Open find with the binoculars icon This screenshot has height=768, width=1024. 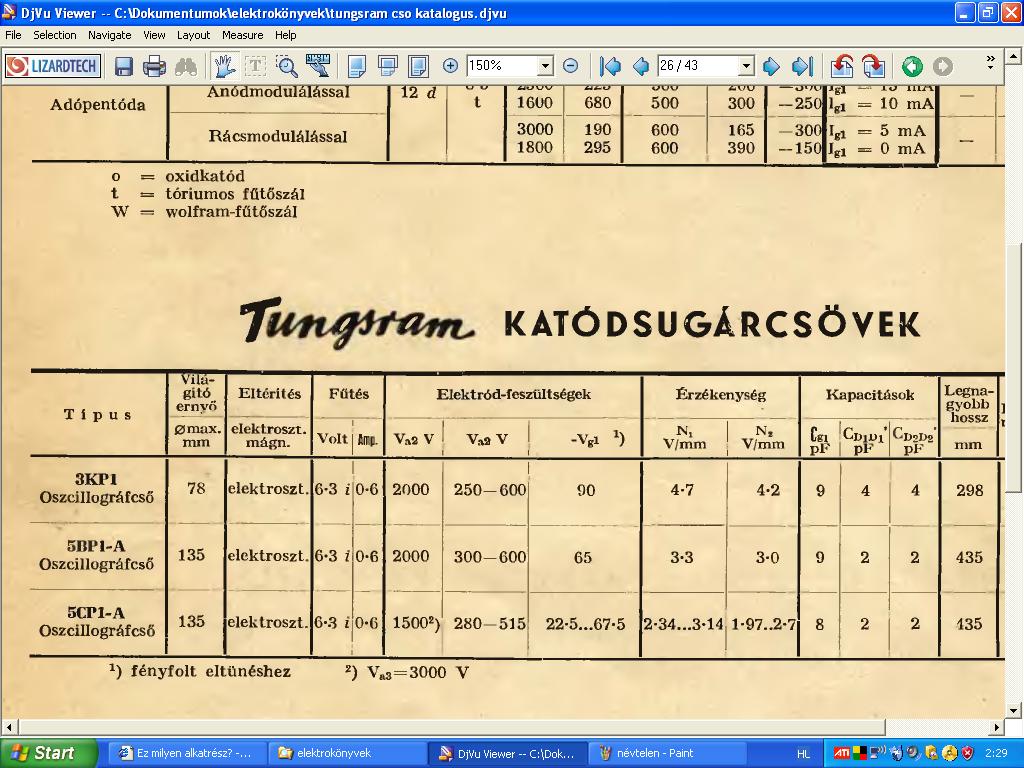click(x=186, y=66)
